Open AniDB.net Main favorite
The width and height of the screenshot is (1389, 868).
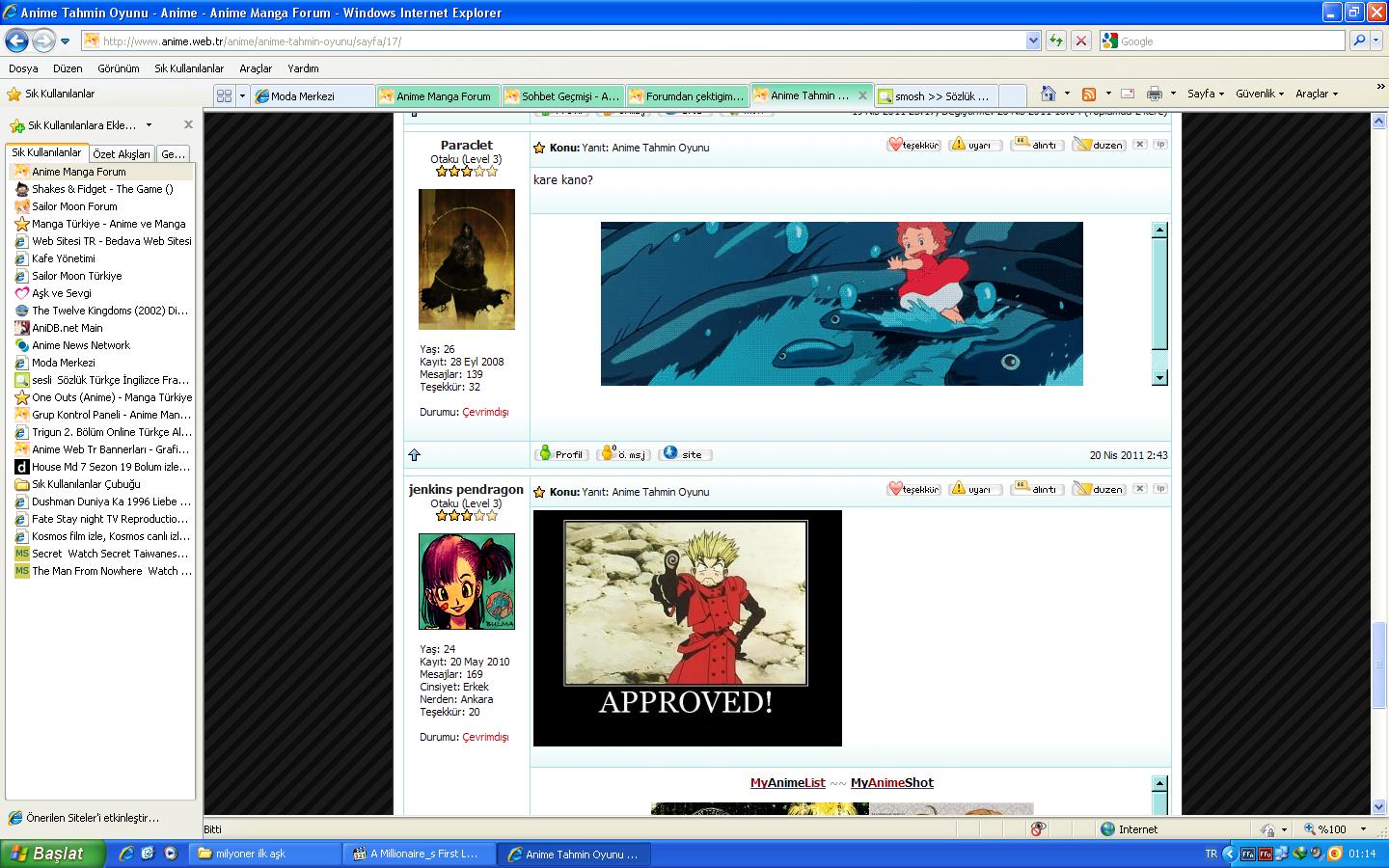pos(67,328)
